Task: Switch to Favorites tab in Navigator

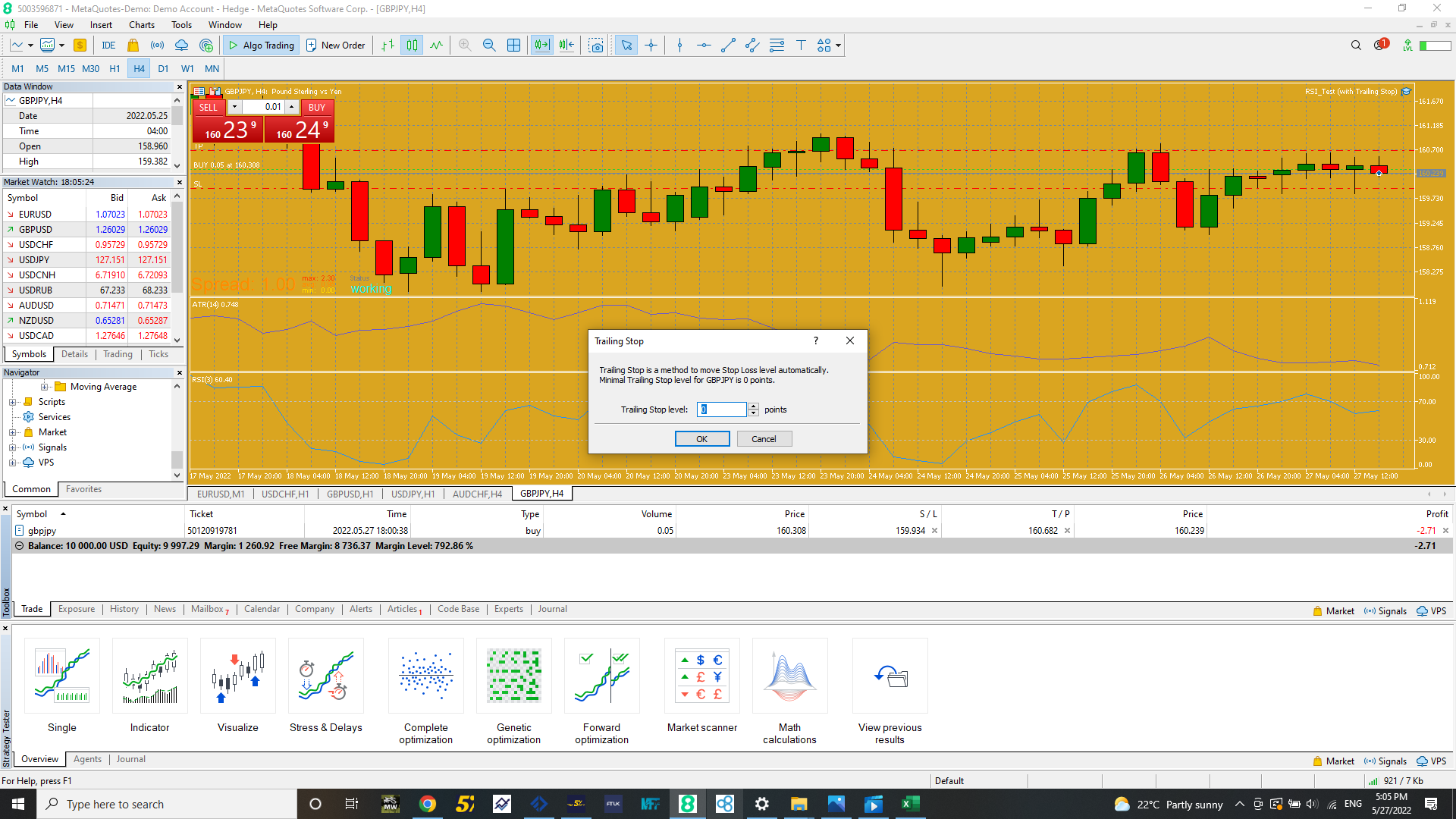Action: click(83, 489)
